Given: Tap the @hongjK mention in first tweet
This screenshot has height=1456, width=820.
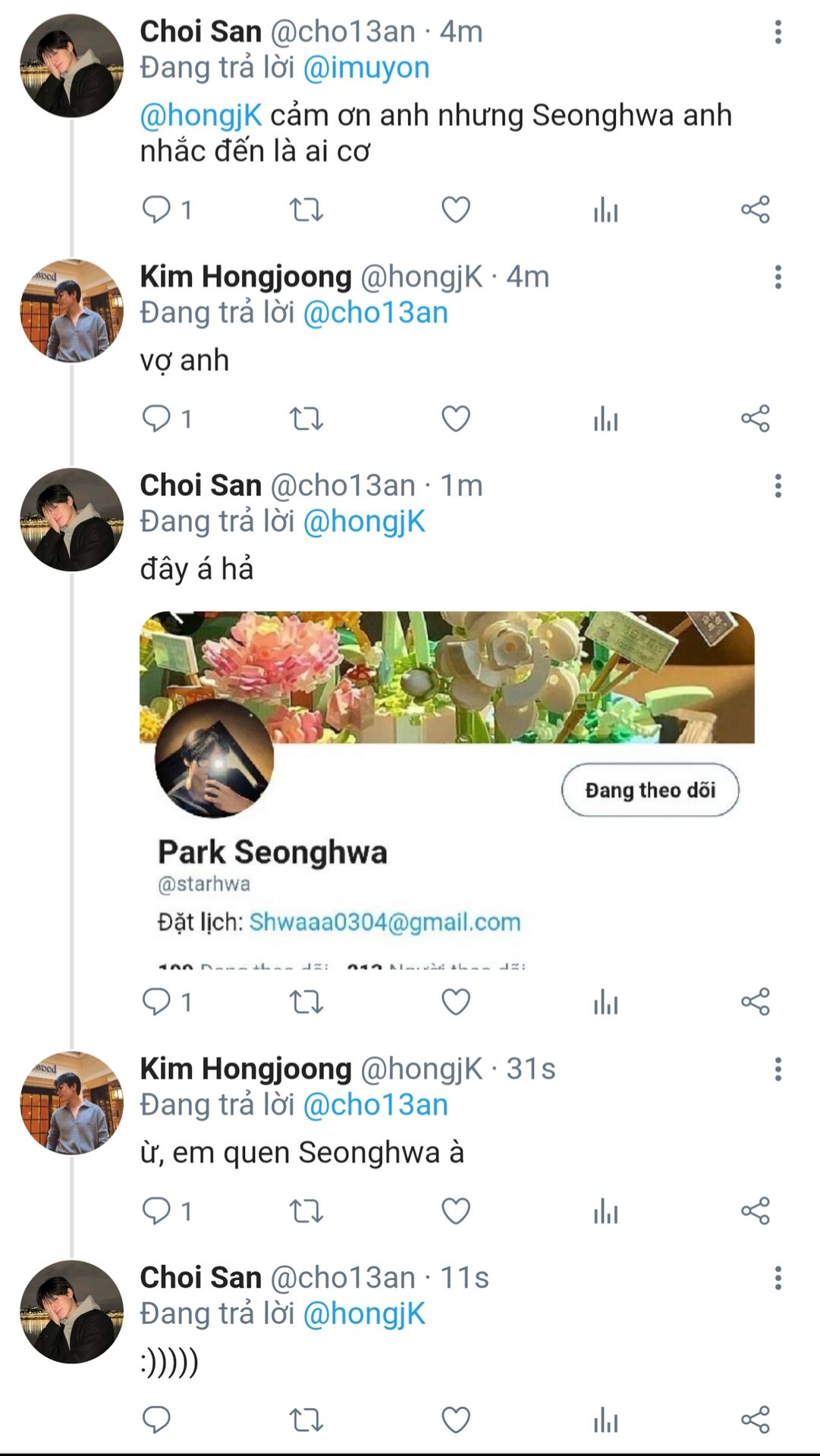Looking at the screenshot, I should point(201,116).
